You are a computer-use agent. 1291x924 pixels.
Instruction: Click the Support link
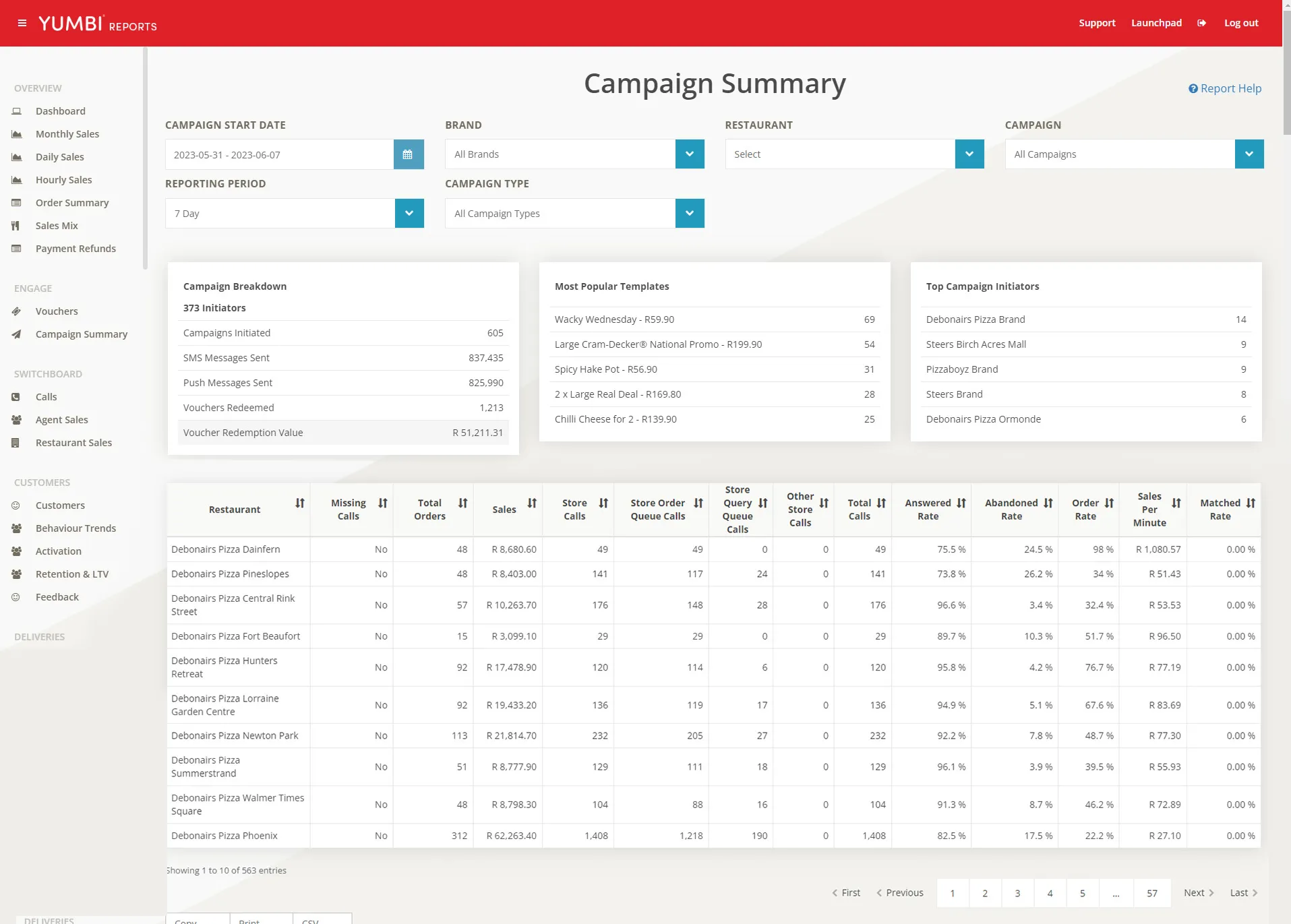(1097, 23)
